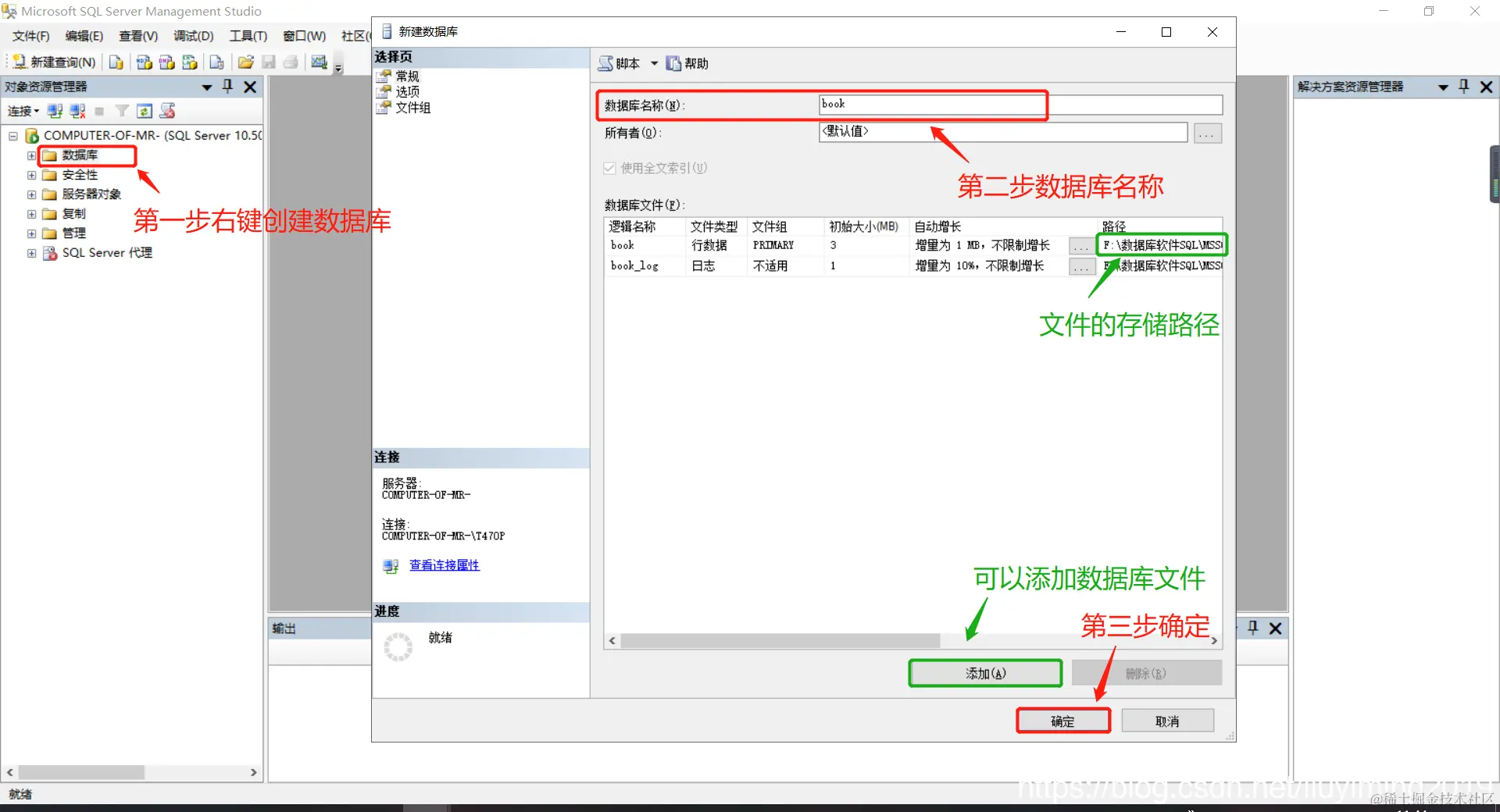The height and width of the screenshot is (812, 1500).
Task: Pin the 解决方案资源管理器 panel
Action: click(x=1463, y=87)
